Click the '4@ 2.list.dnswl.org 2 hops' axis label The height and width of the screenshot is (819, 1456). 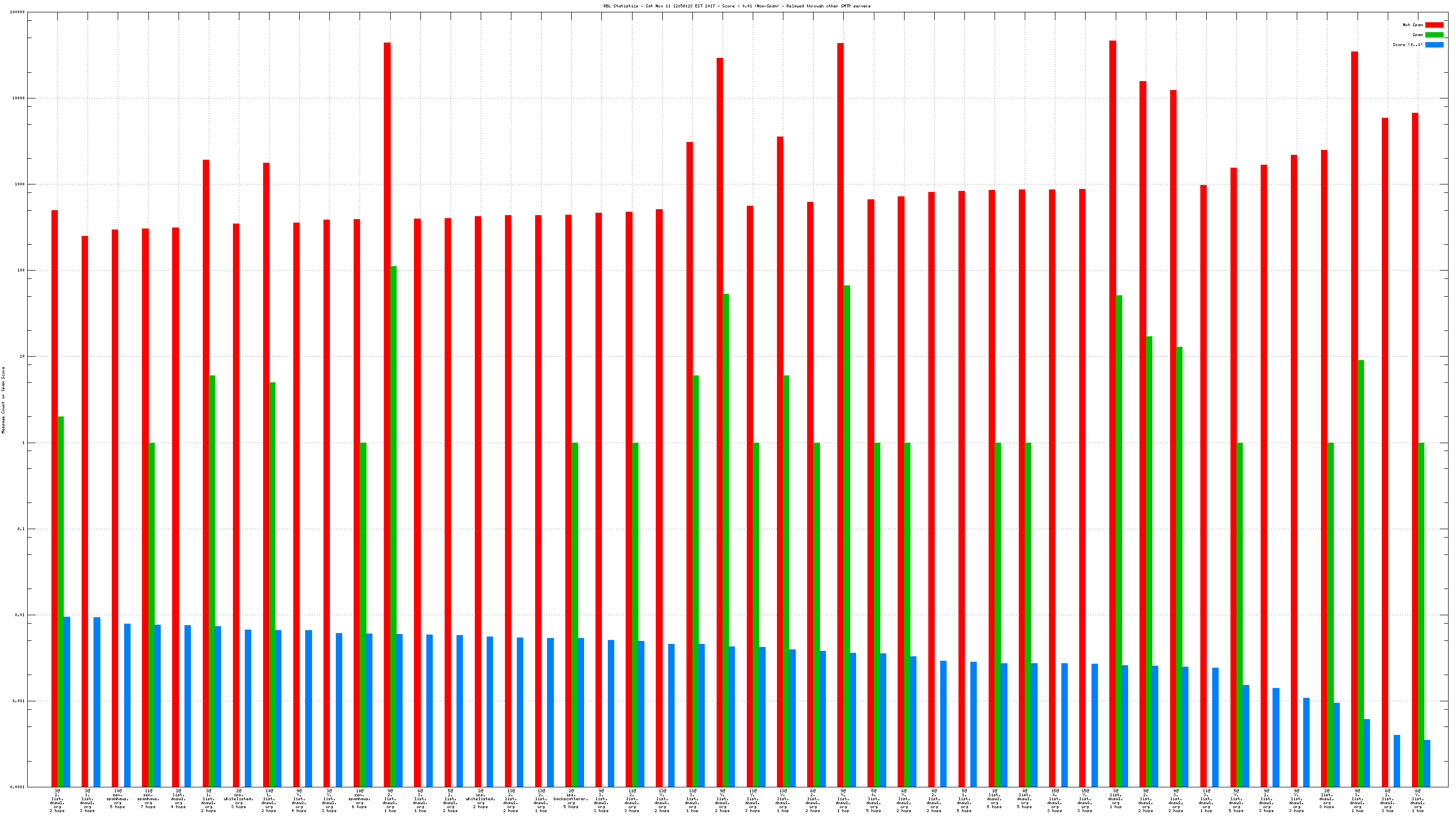pyautogui.click(x=934, y=800)
